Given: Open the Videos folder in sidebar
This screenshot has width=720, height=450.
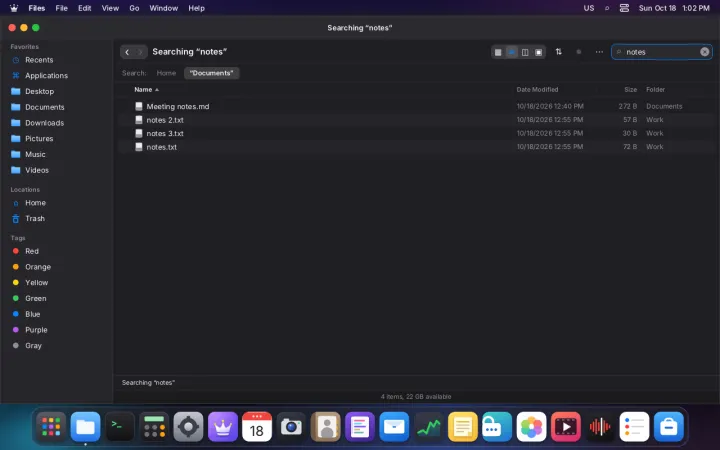Looking at the screenshot, I should point(56,170).
